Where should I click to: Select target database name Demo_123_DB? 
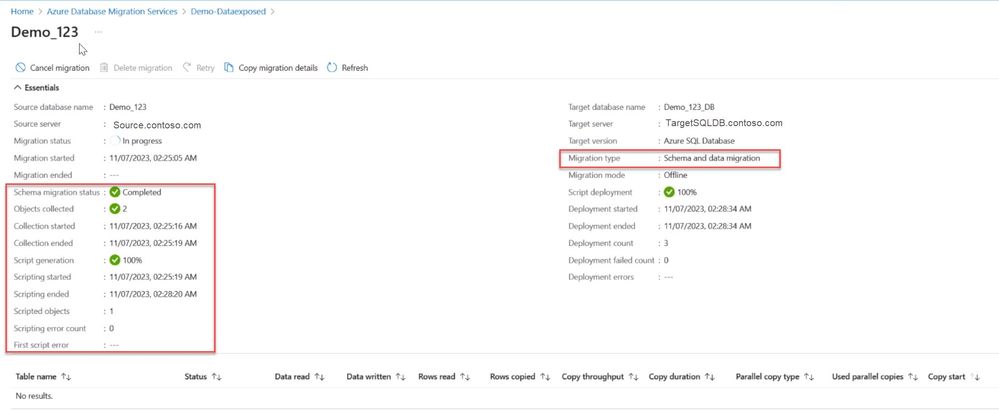pos(689,107)
